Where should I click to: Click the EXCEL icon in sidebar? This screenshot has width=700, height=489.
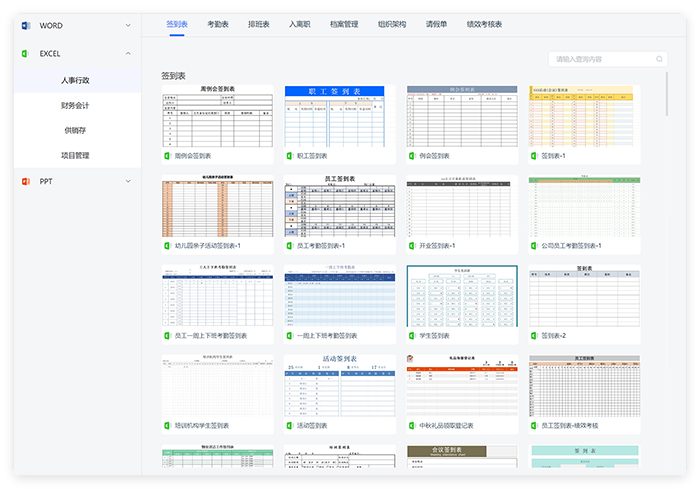click(25, 53)
